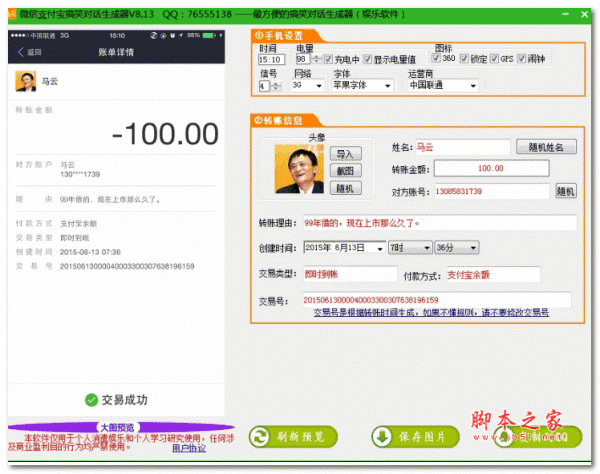Click the signal strength spinner arrows
This screenshot has width=600, height=474.
tap(276, 86)
